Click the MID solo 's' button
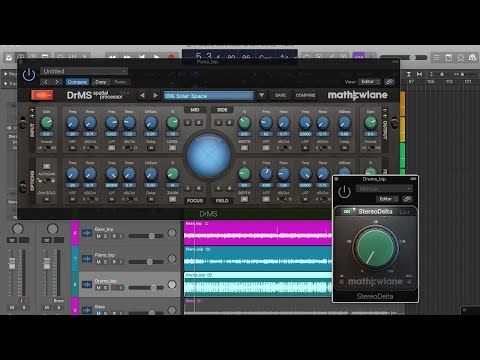The height and width of the screenshot is (360, 480). point(188,123)
